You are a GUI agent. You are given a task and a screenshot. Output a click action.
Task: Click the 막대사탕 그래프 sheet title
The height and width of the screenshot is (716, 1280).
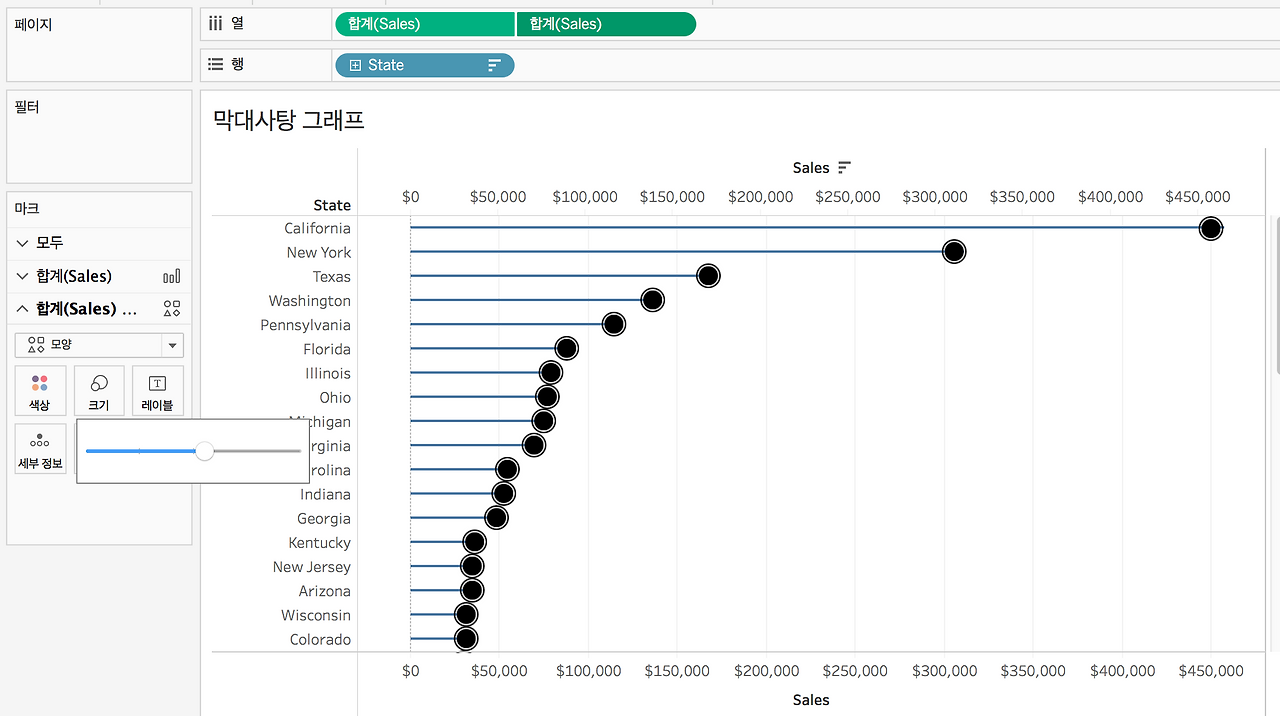[288, 121]
